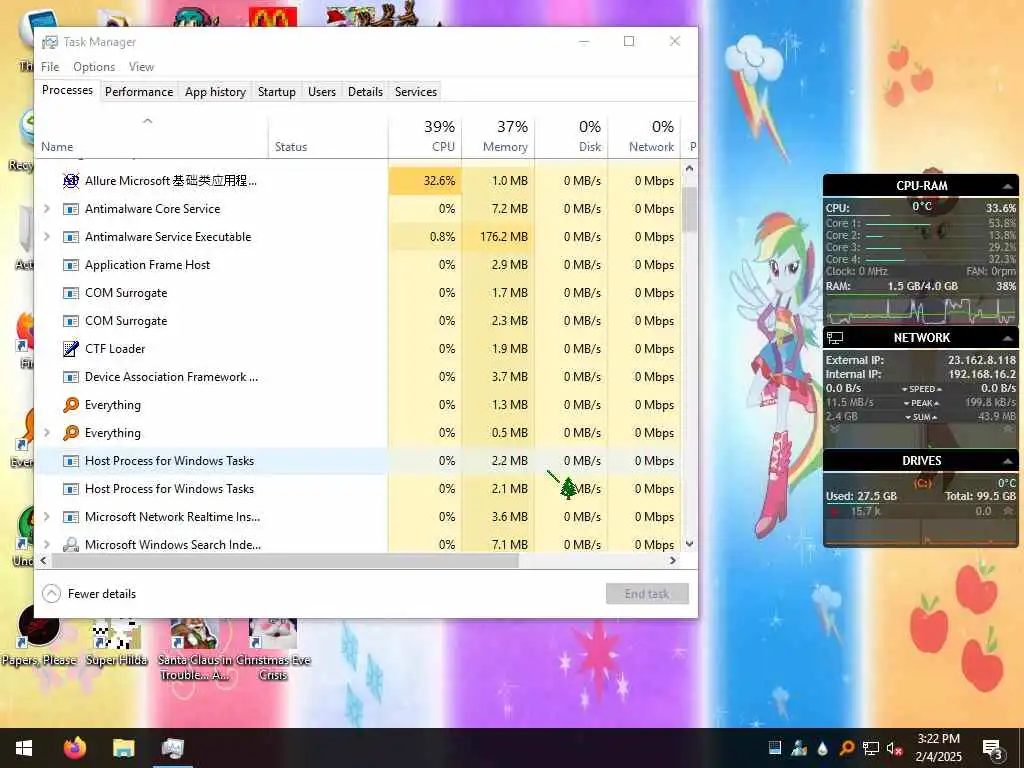Click the Antimalware Service Executable icon
1024x768 pixels.
pyautogui.click(x=71, y=237)
